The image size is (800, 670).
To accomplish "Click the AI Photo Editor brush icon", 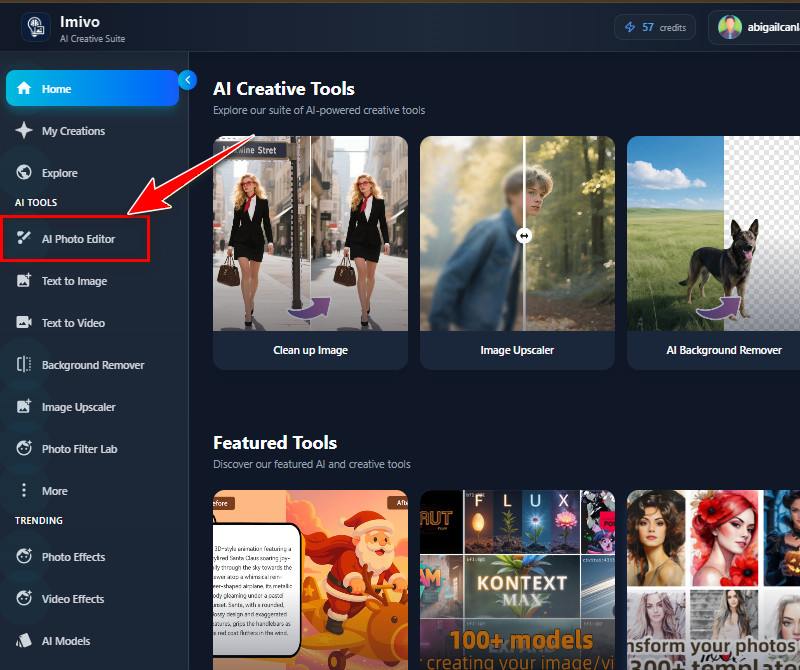I will click(x=24, y=238).
